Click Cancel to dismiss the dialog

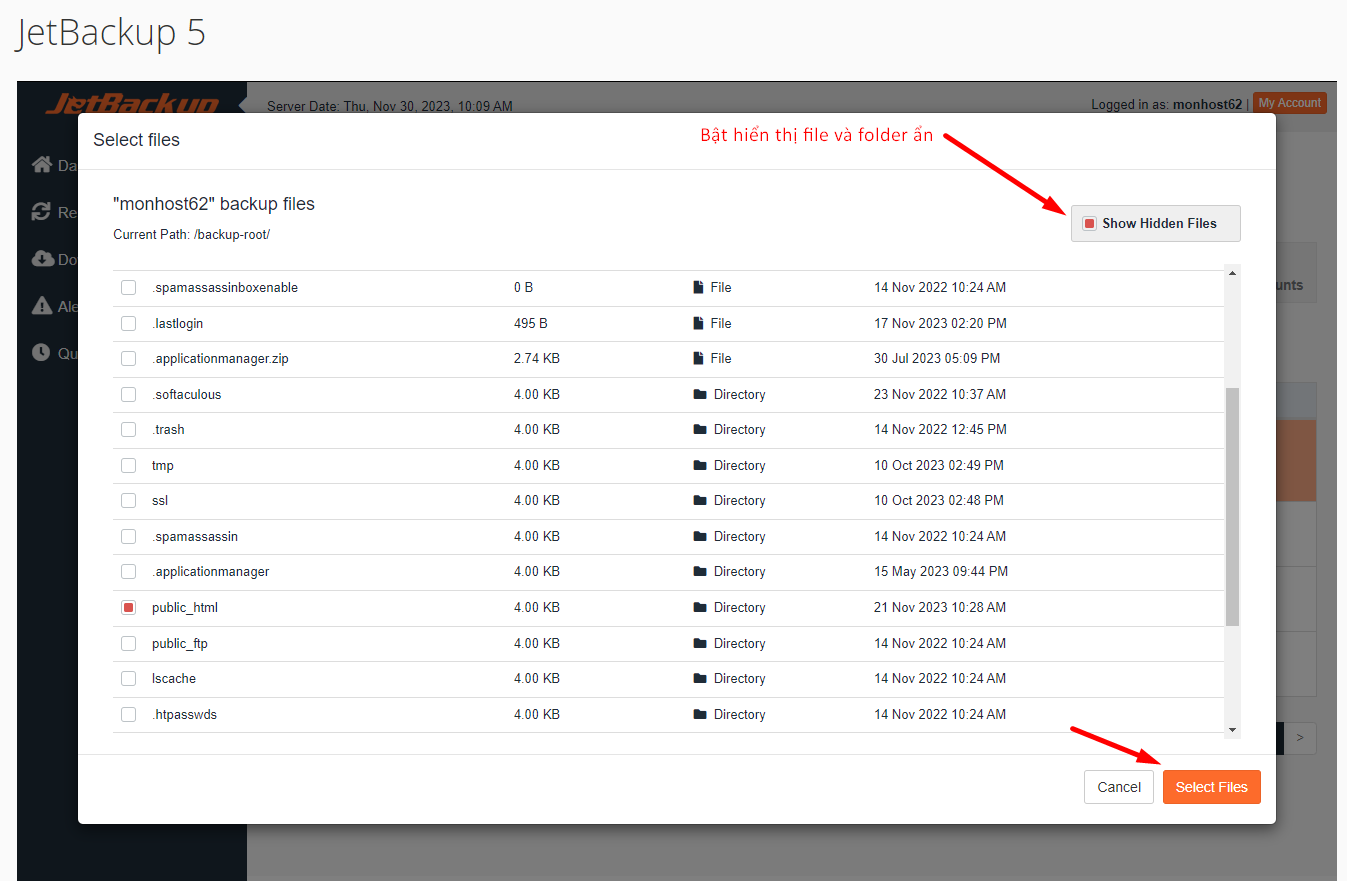1119,787
